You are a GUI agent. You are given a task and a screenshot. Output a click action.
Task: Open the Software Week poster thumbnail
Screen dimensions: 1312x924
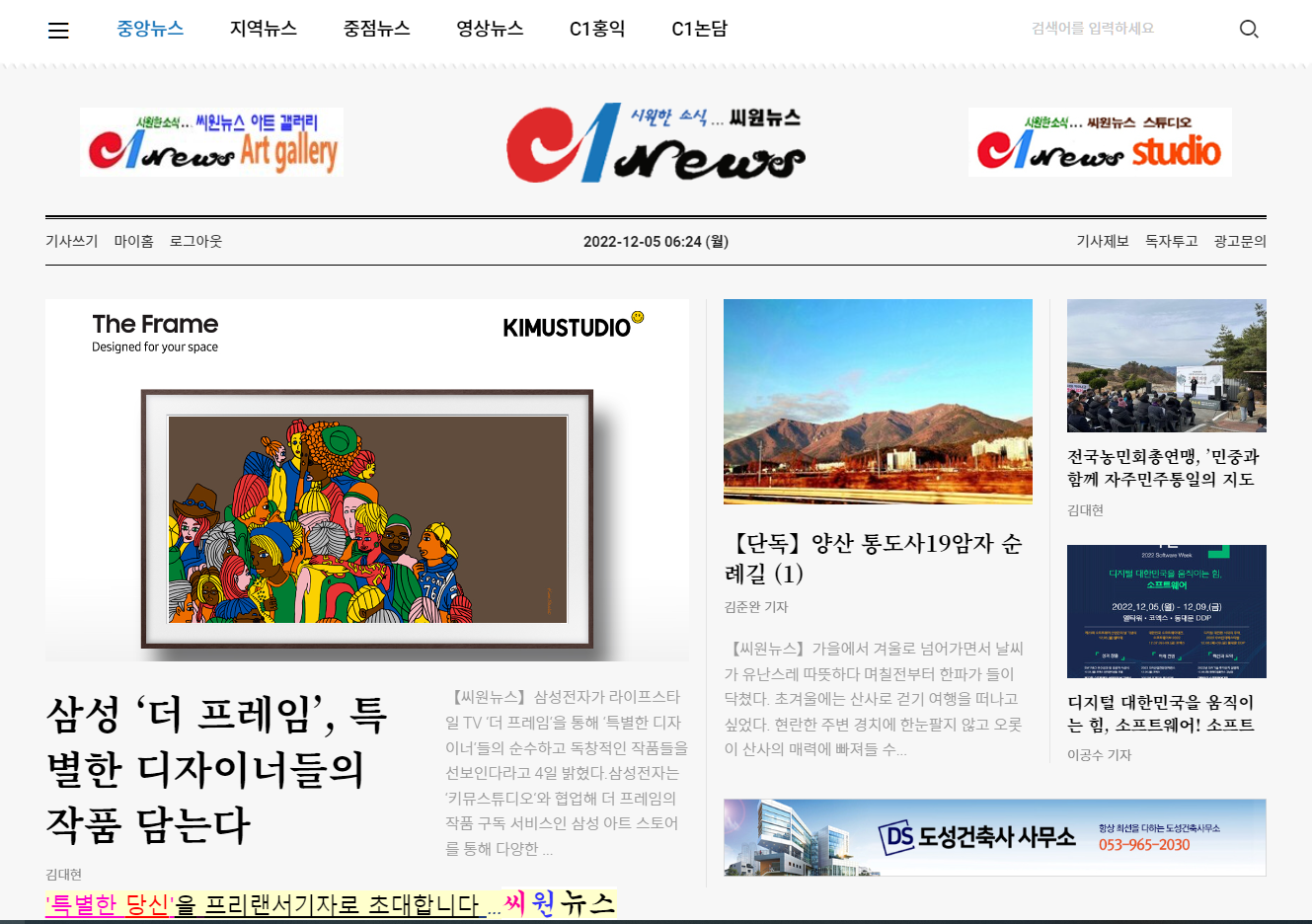(x=1167, y=611)
